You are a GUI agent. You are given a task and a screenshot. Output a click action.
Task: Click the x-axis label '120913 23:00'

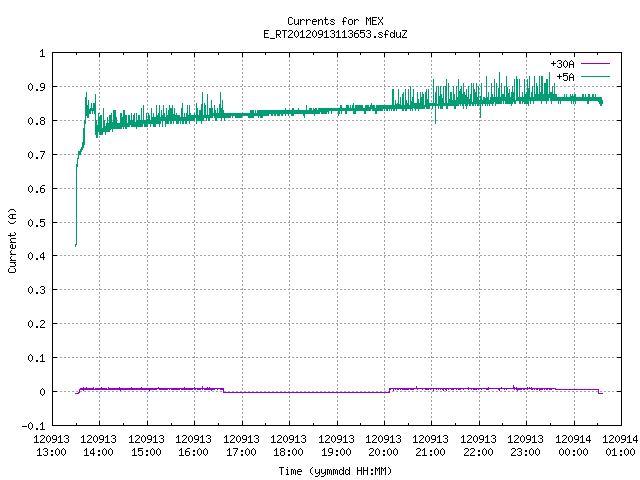[525, 446]
